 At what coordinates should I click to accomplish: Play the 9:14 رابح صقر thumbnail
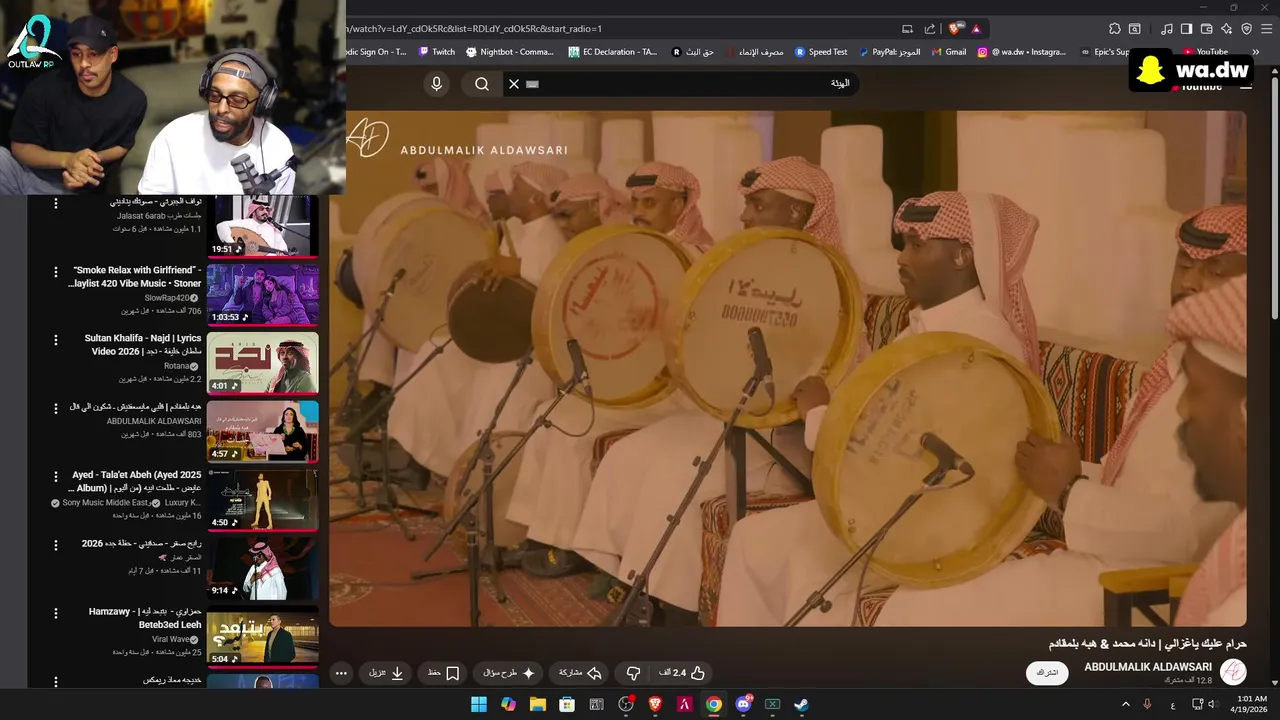click(x=263, y=567)
